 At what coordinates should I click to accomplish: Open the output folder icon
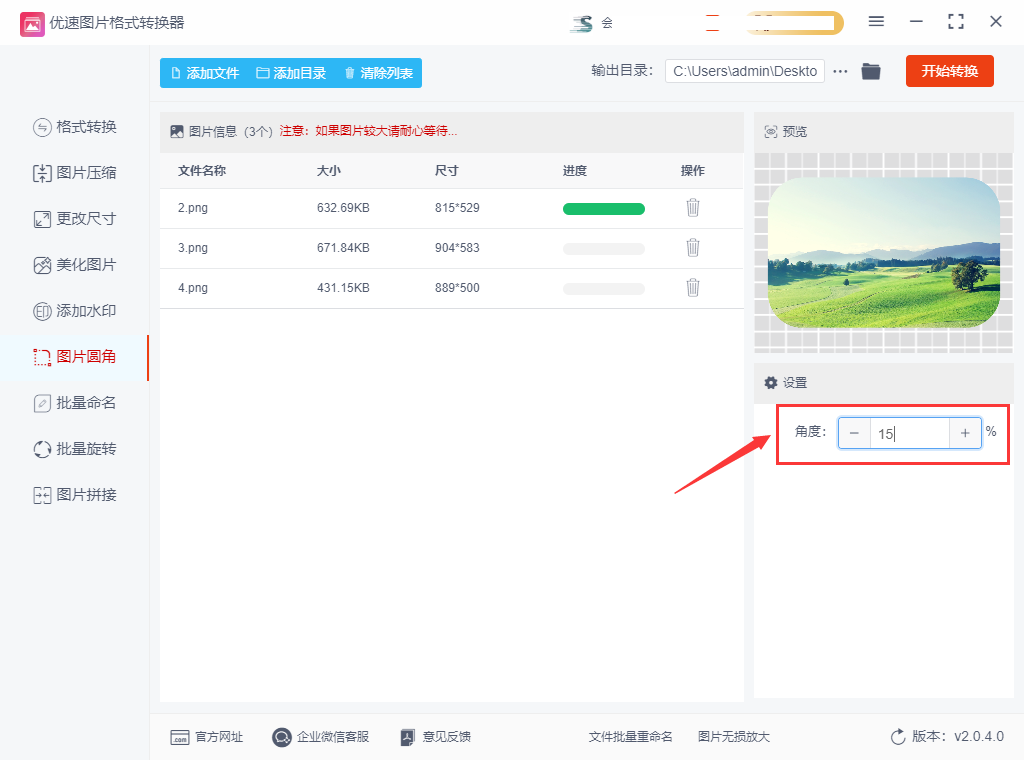pyautogui.click(x=871, y=71)
